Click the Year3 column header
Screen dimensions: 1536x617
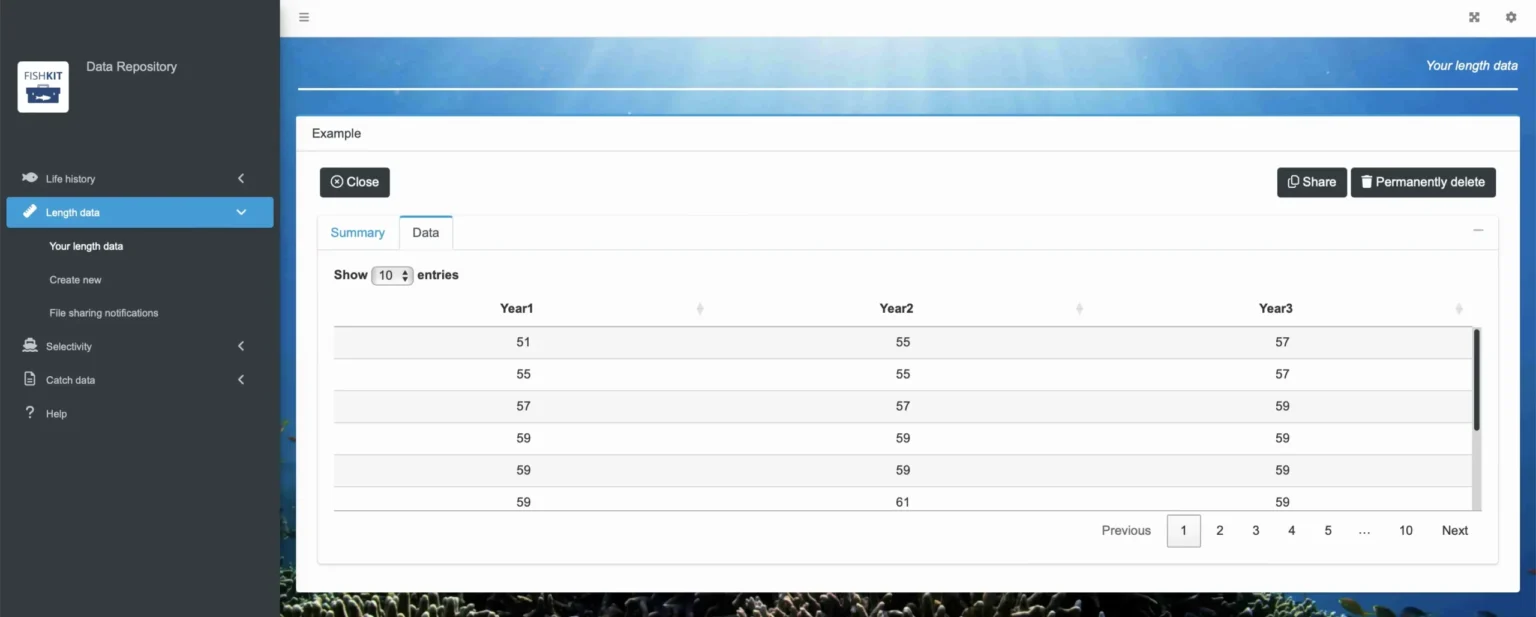1278,309
